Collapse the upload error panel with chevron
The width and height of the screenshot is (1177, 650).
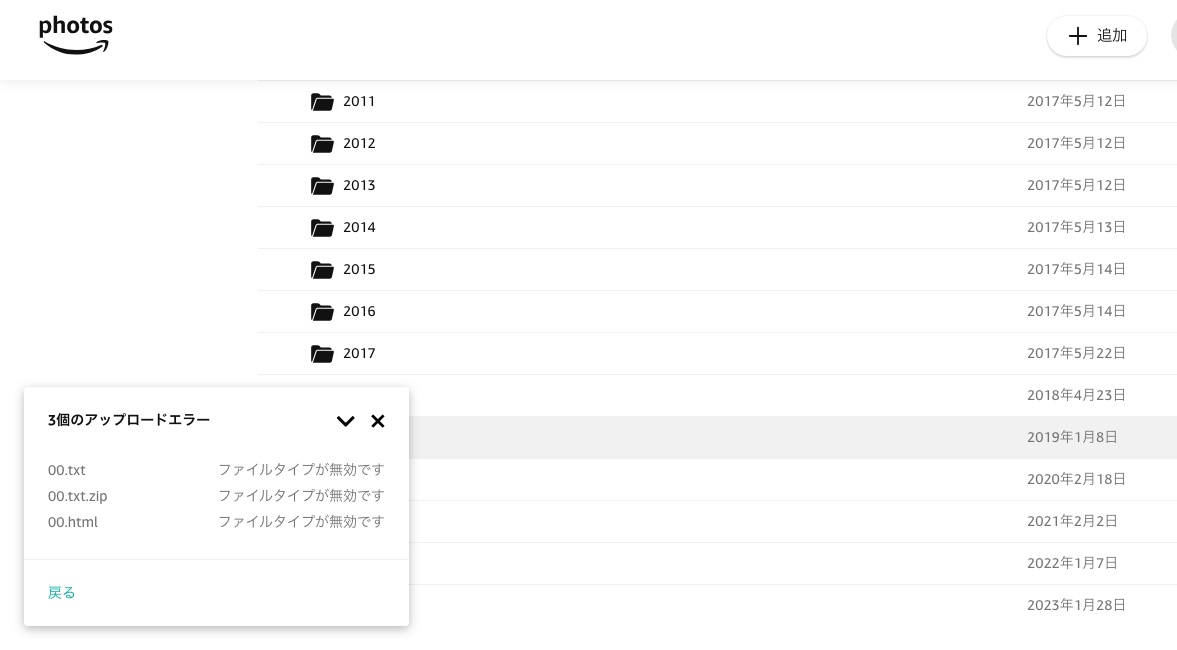pos(345,421)
